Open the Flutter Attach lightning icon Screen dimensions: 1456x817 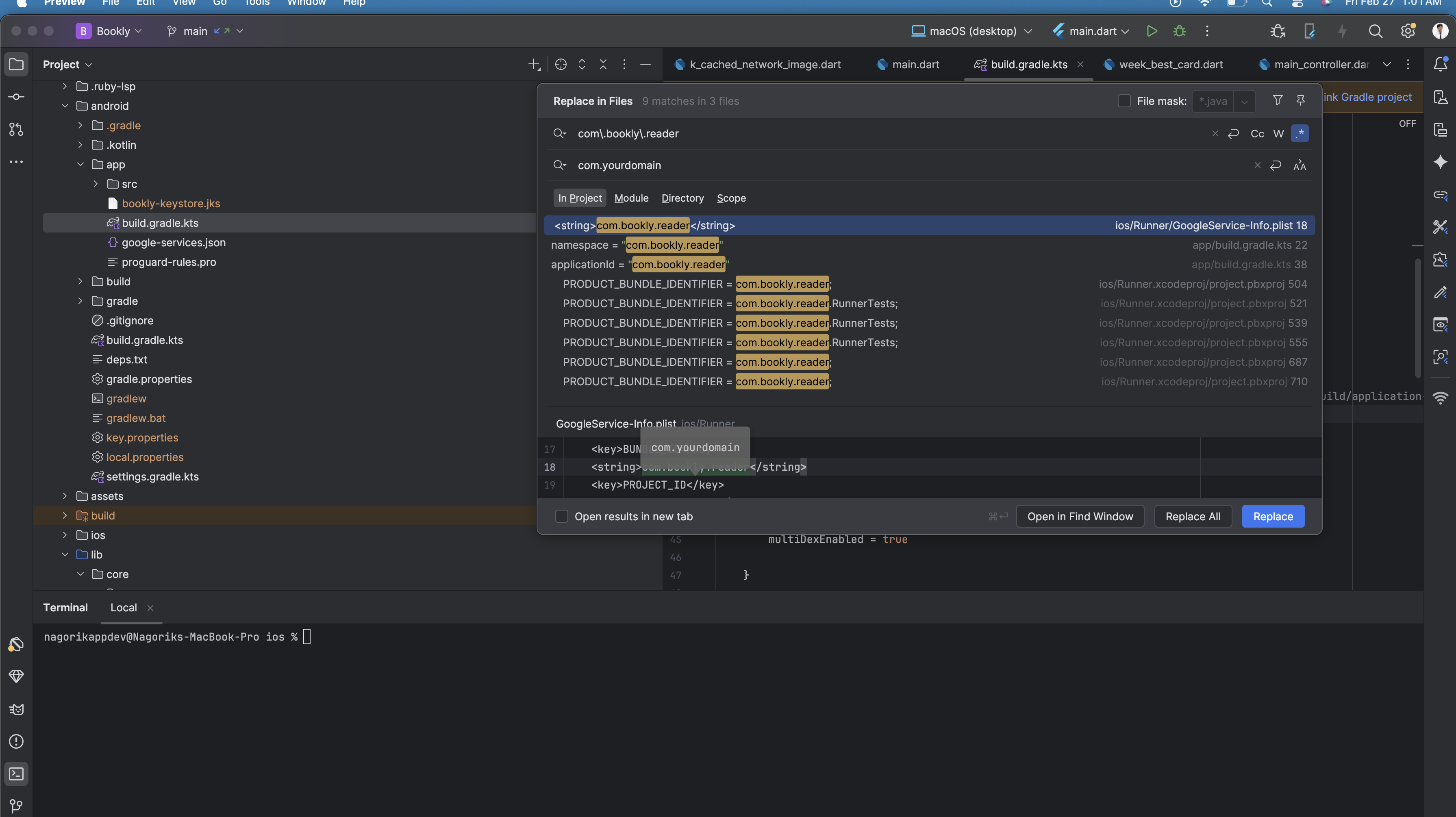(1343, 31)
